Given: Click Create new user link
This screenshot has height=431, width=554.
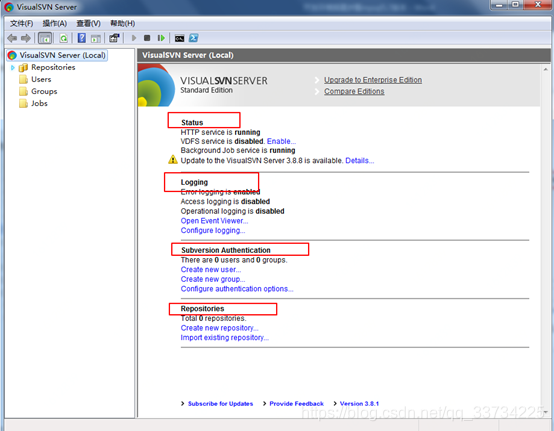Looking at the screenshot, I should (211, 270).
